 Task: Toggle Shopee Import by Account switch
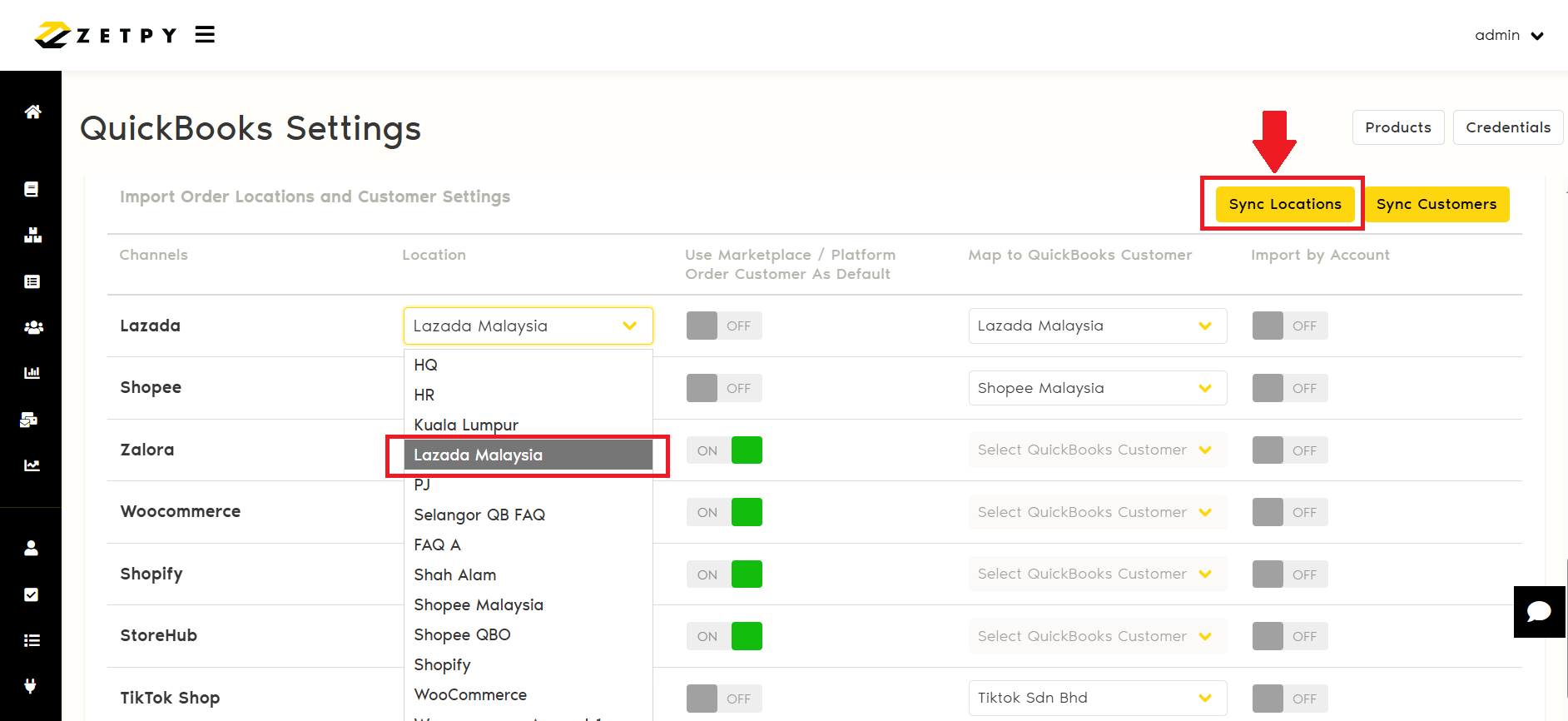tap(1289, 388)
